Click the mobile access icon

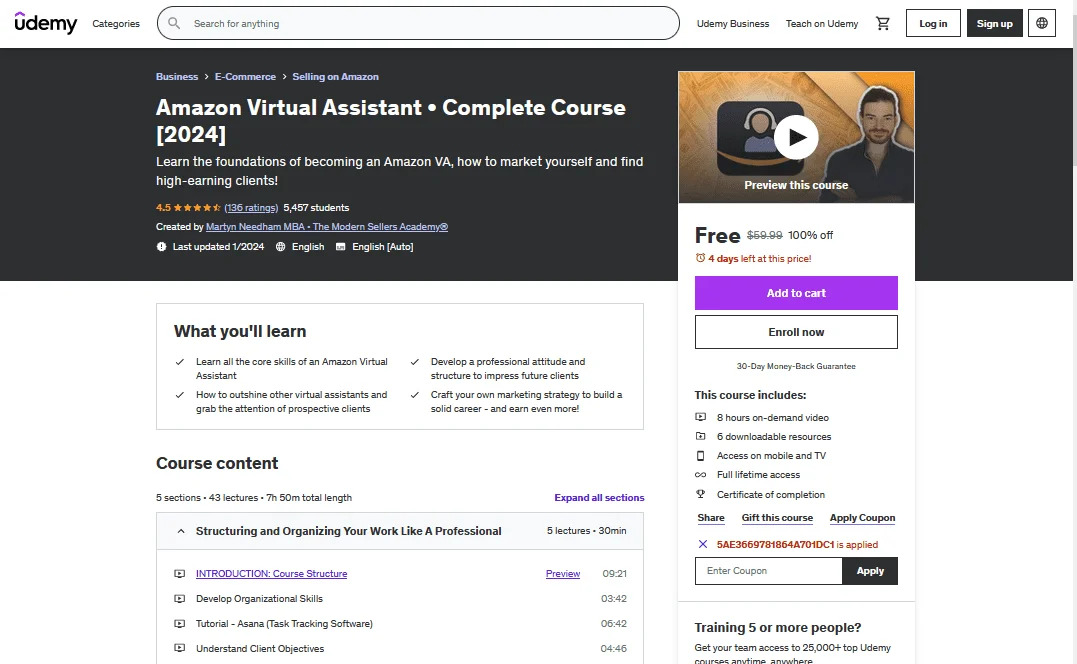click(x=700, y=455)
